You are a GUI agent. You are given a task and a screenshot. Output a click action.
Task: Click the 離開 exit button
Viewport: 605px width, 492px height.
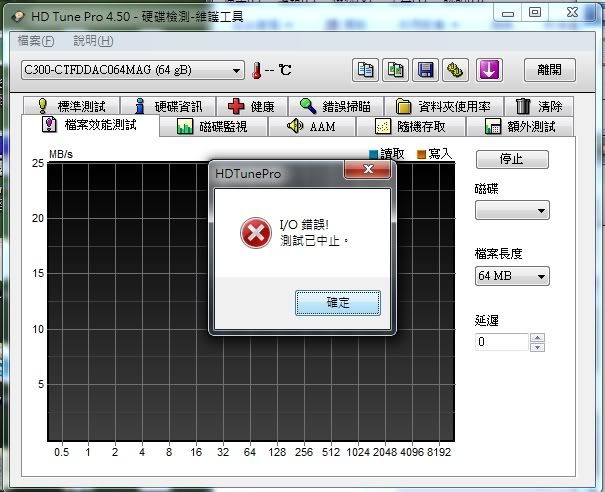click(x=550, y=70)
